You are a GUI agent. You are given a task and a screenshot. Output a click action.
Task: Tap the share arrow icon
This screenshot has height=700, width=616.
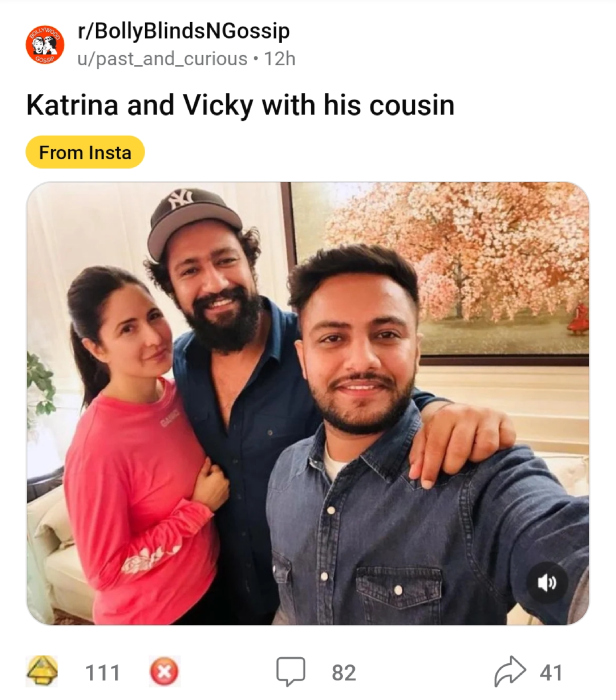[510, 672]
